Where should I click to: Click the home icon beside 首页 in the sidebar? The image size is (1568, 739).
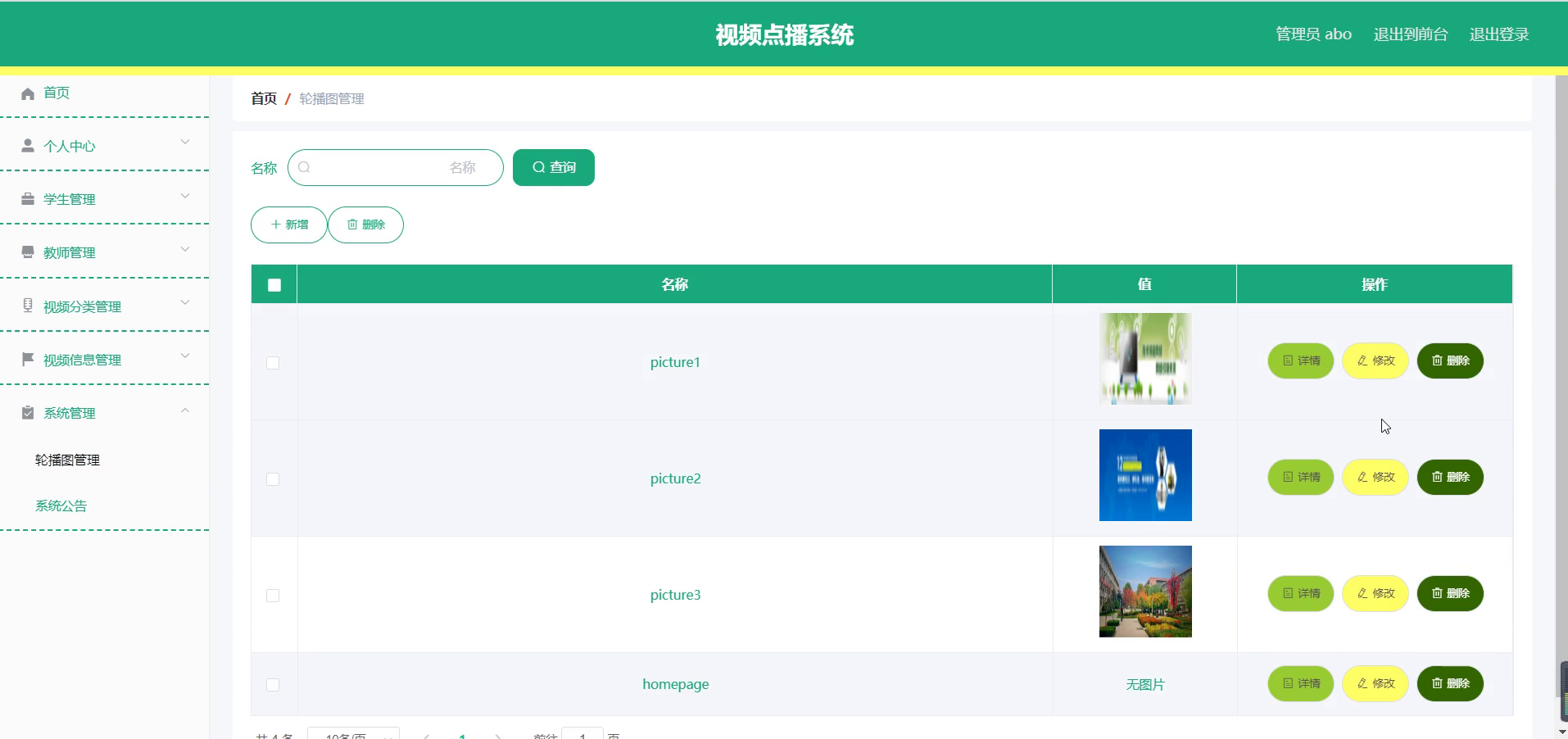(x=28, y=93)
